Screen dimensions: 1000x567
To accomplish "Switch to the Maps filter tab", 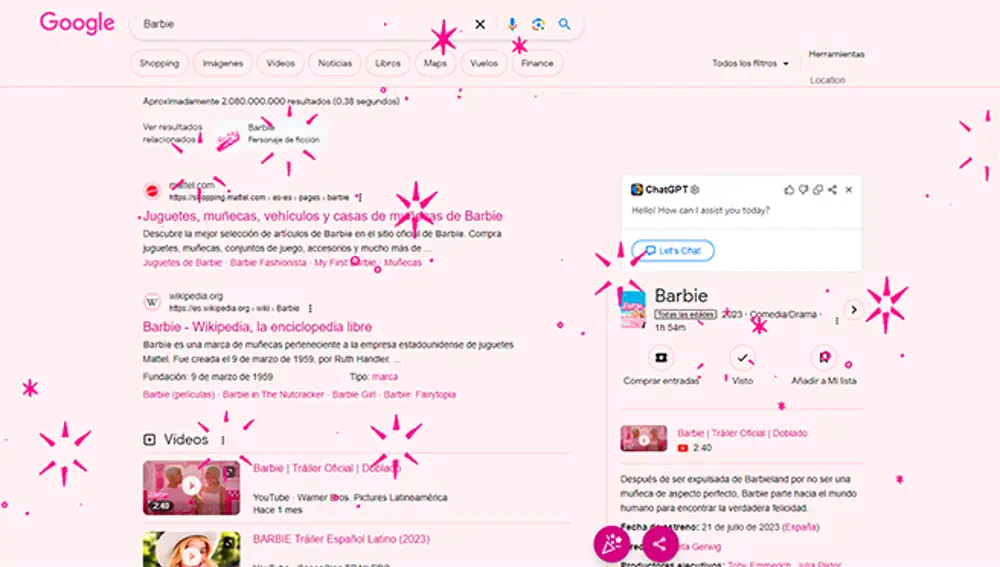I will [x=435, y=63].
